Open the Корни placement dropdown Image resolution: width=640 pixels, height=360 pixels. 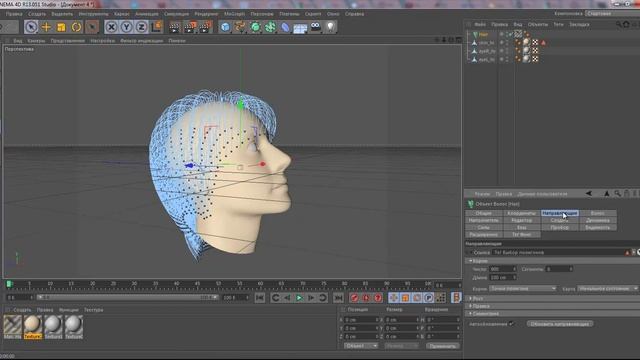(x=523, y=289)
